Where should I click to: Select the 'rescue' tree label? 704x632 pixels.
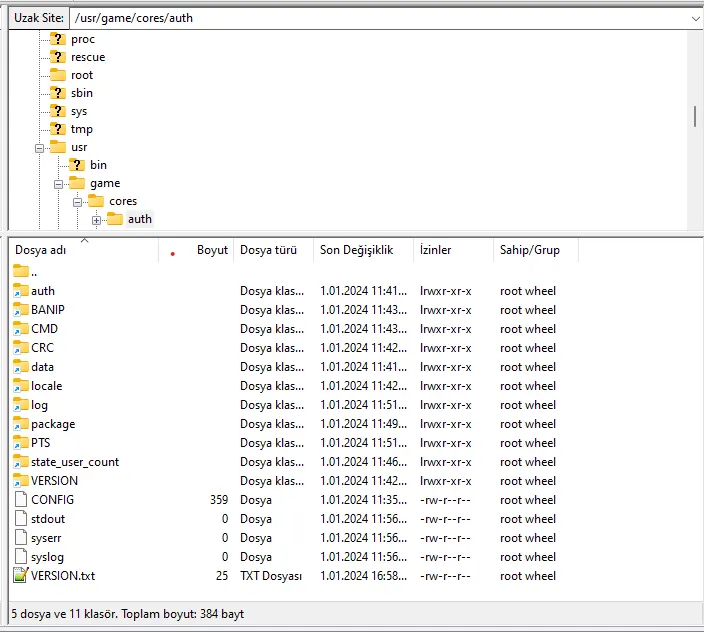pos(88,57)
